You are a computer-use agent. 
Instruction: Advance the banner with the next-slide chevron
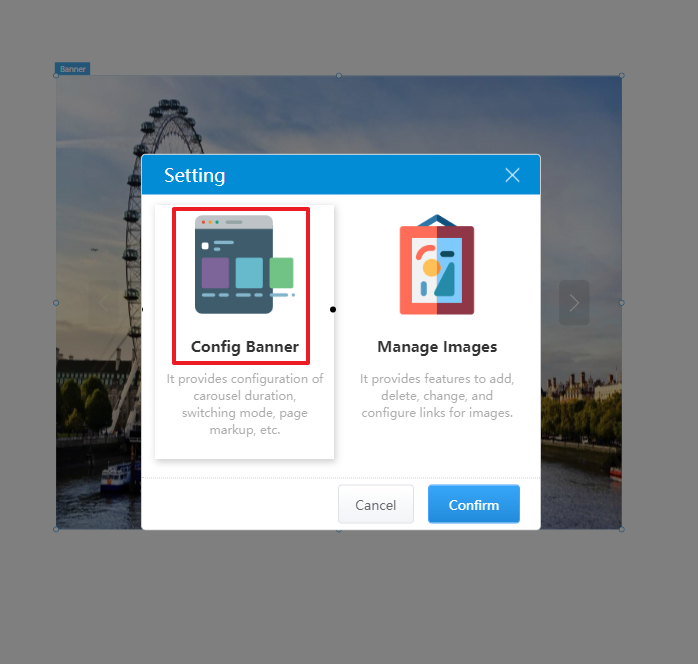pos(574,303)
